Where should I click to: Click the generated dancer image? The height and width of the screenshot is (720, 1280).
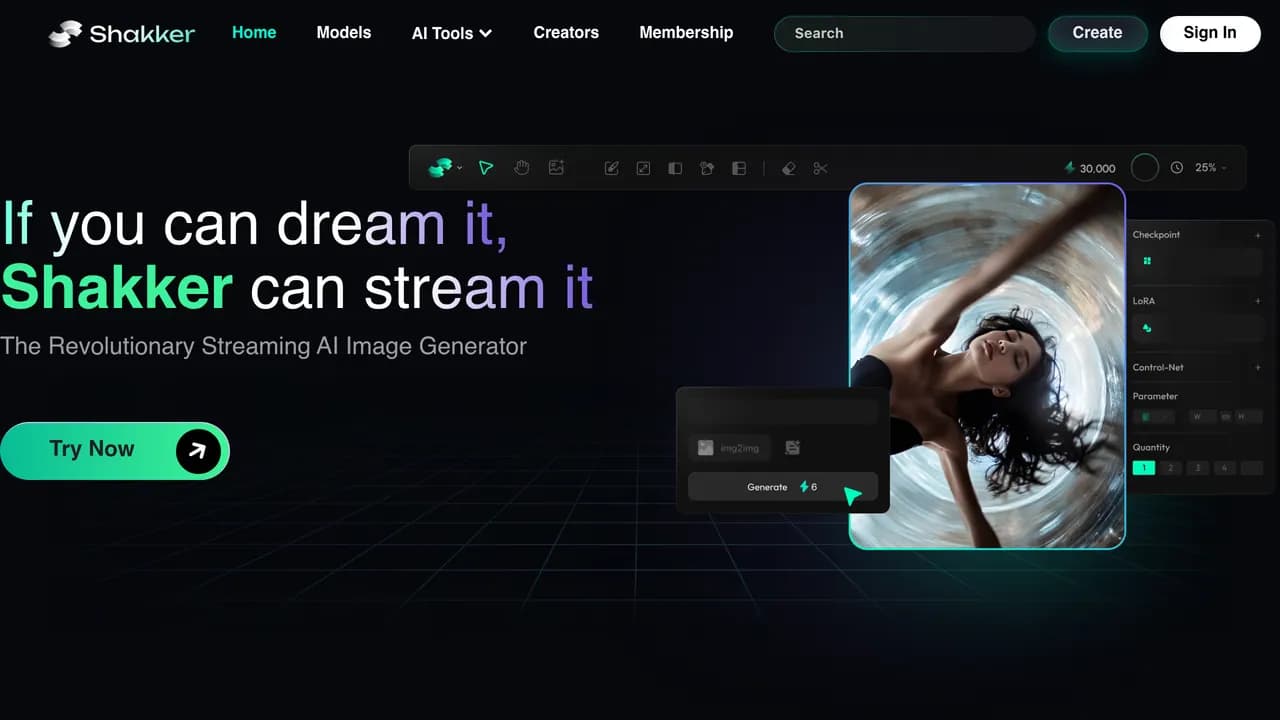pos(987,366)
